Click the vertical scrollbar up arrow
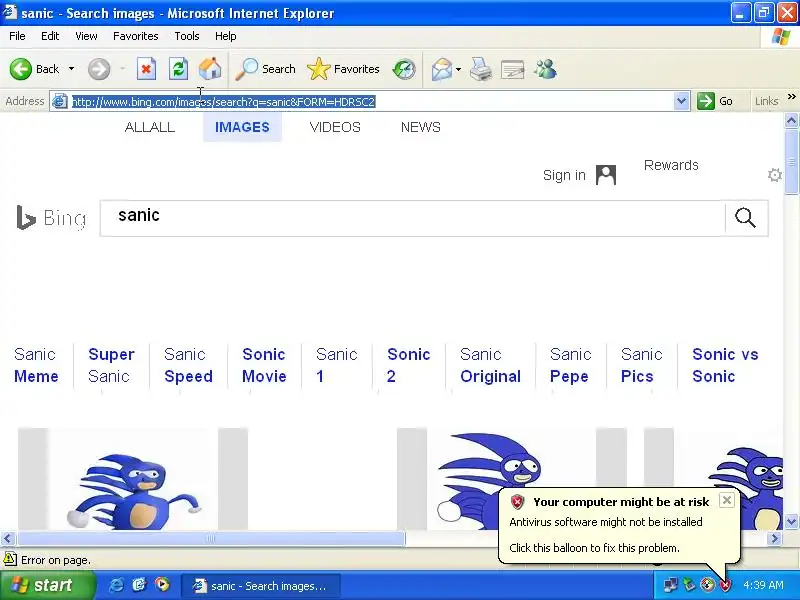This screenshot has width=800, height=600. (x=791, y=121)
